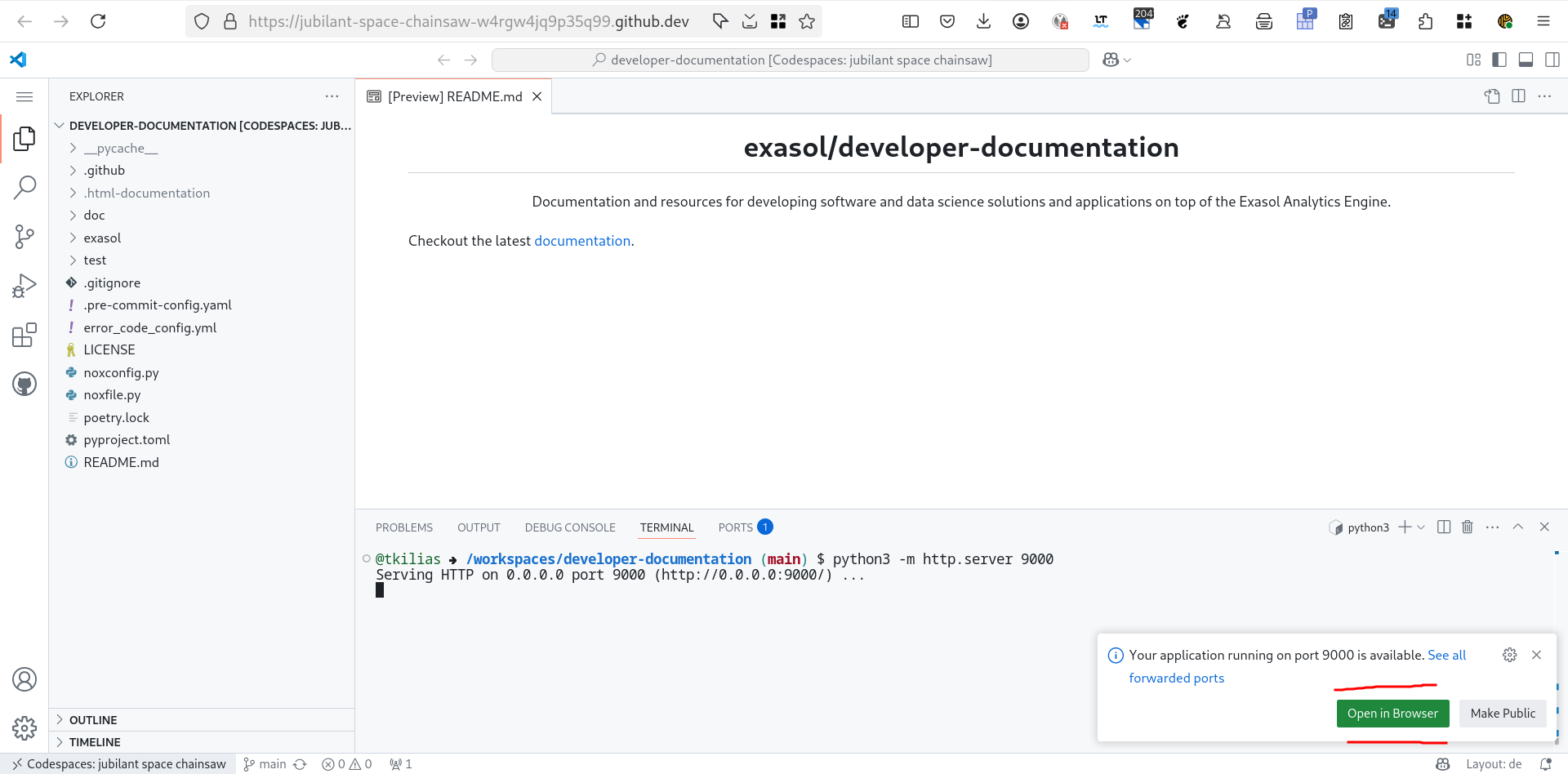Toggle the primary side bar
Screen dimensions: 1568x774
coord(1499,60)
